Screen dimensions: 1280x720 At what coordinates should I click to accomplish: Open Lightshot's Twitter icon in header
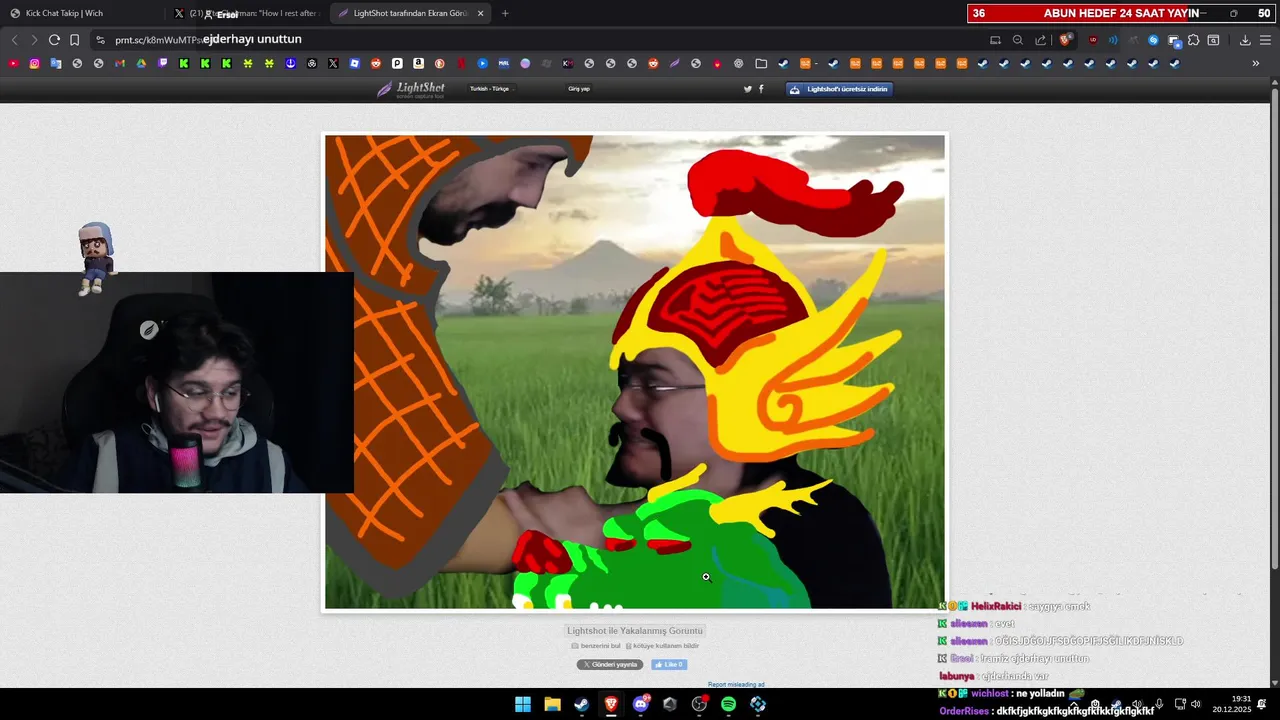point(747,89)
